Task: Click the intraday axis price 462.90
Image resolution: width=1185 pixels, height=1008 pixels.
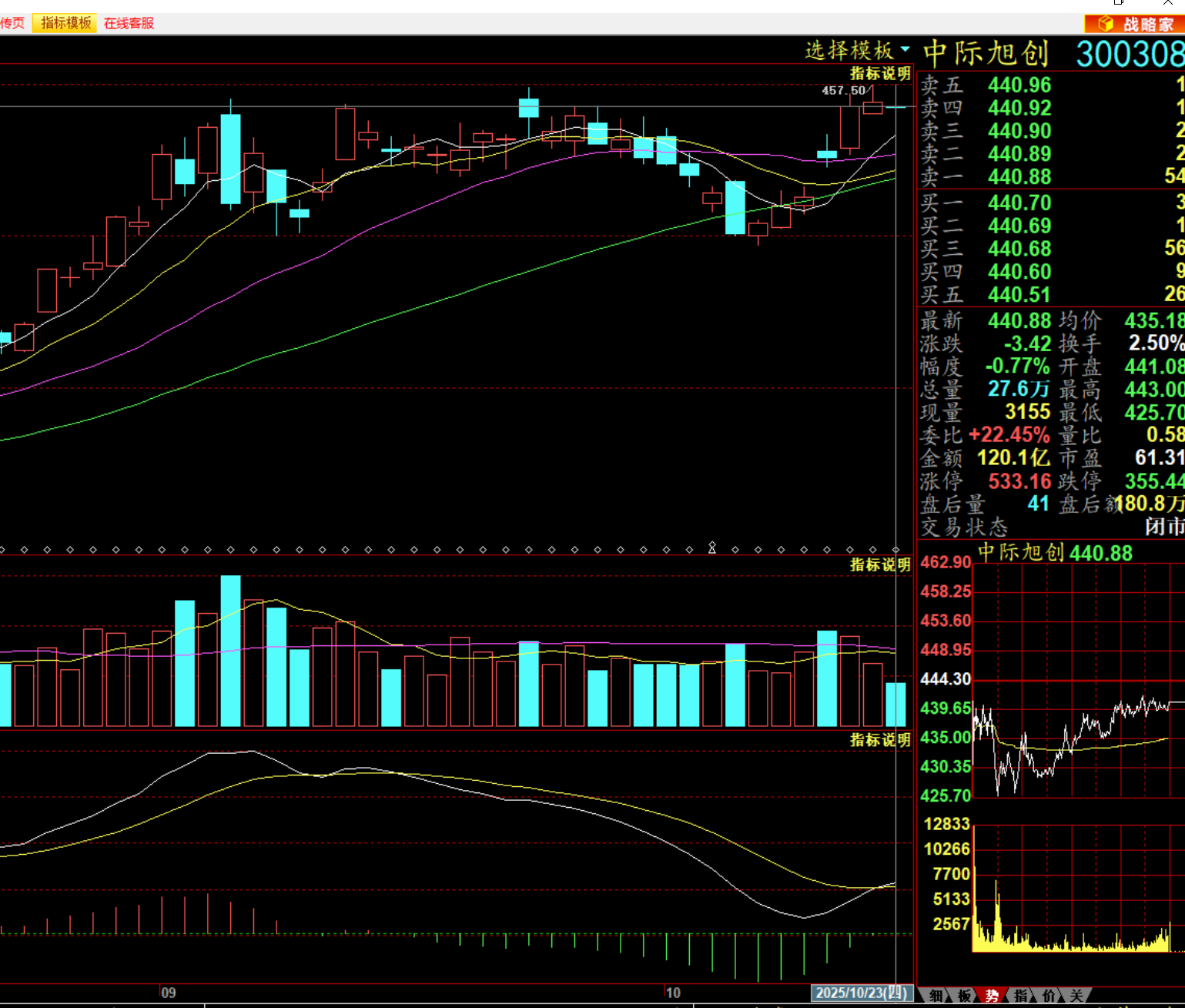Action: (x=946, y=562)
